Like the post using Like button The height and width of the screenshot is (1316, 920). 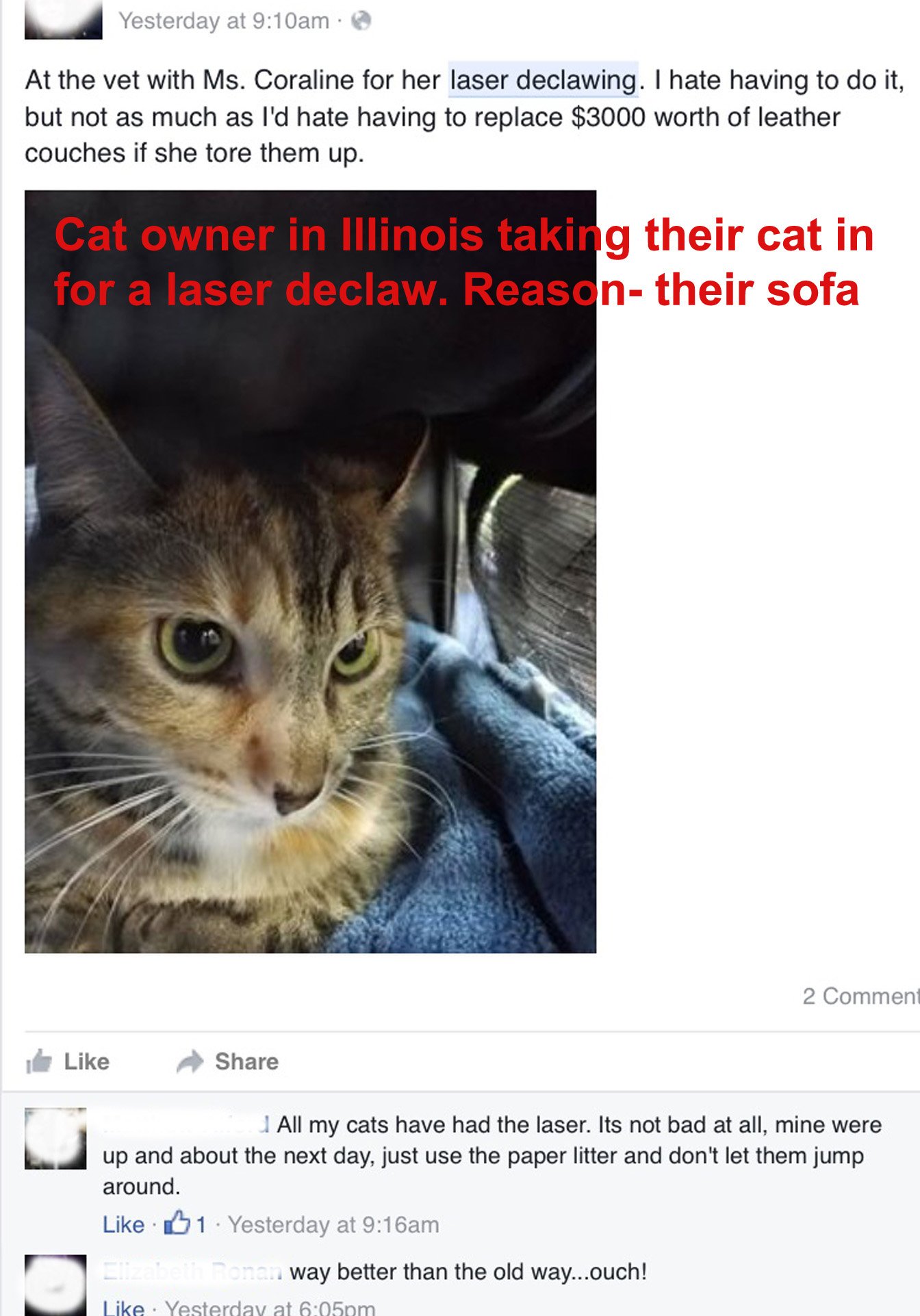pyautogui.click(x=67, y=1061)
